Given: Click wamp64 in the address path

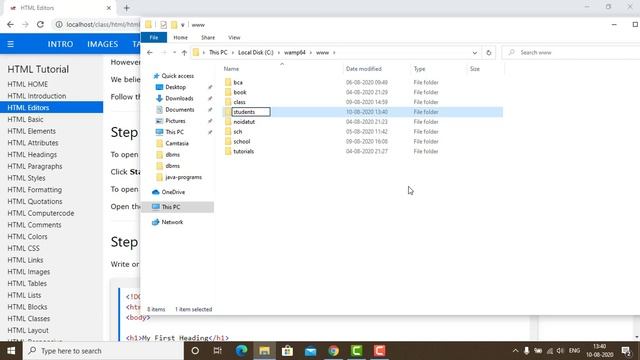Looking at the screenshot, I should pyautogui.click(x=295, y=53).
